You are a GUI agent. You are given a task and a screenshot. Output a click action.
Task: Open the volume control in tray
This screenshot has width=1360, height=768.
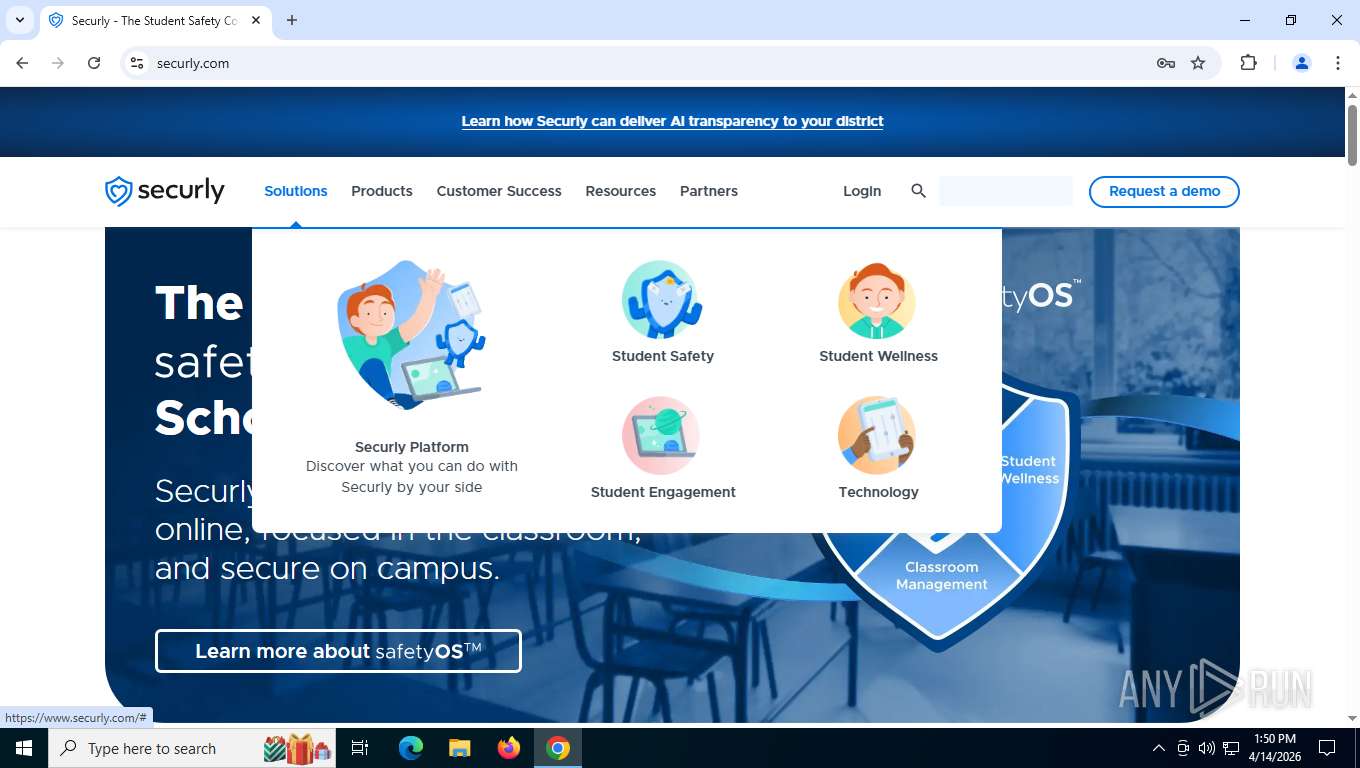coord(1206,748)
